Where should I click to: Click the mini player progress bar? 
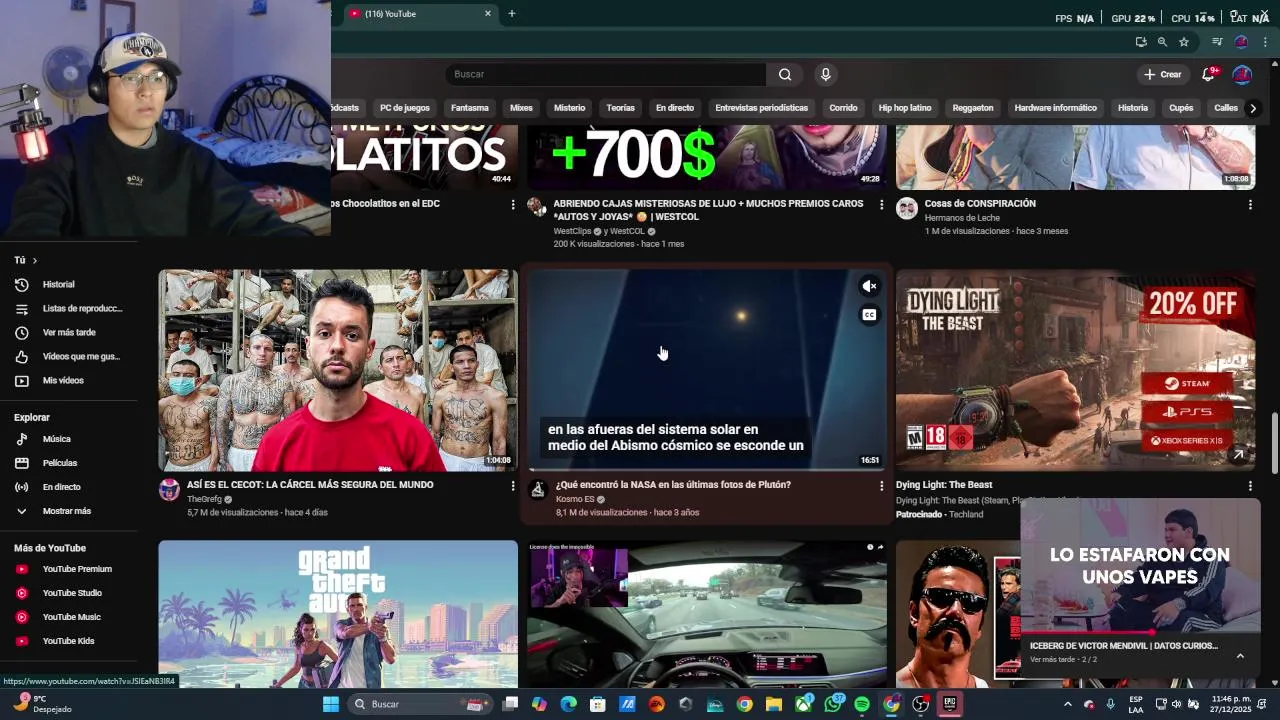[1140, 632]
